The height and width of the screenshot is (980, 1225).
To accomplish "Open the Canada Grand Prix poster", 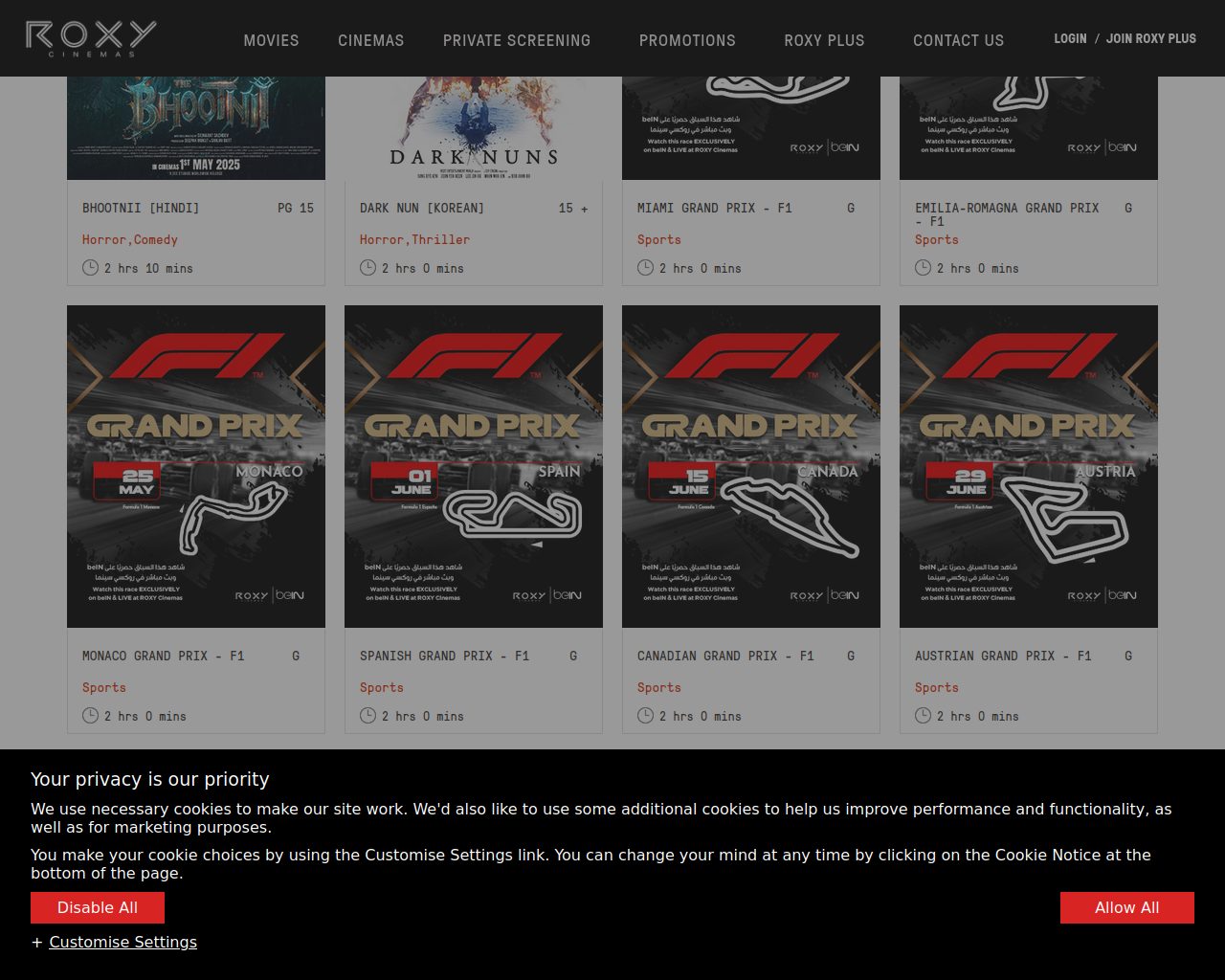I will click(x=751, y=466).
